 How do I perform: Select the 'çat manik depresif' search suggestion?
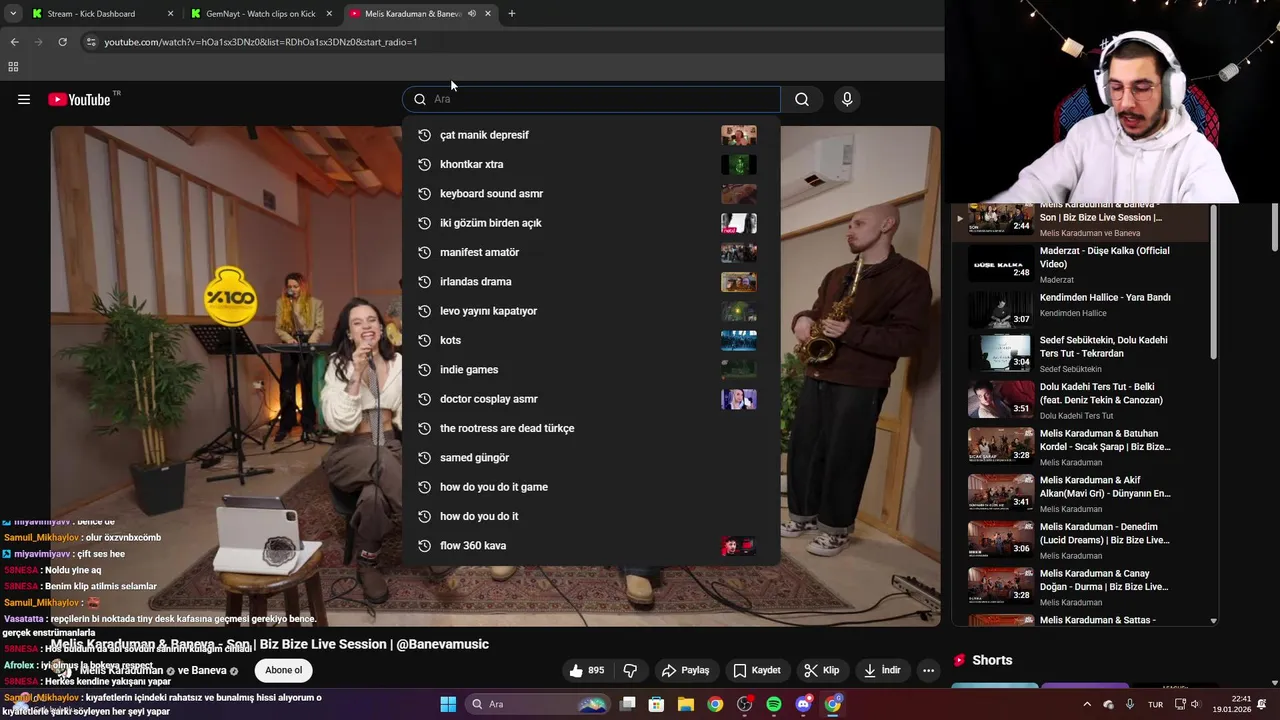(591, 135)
